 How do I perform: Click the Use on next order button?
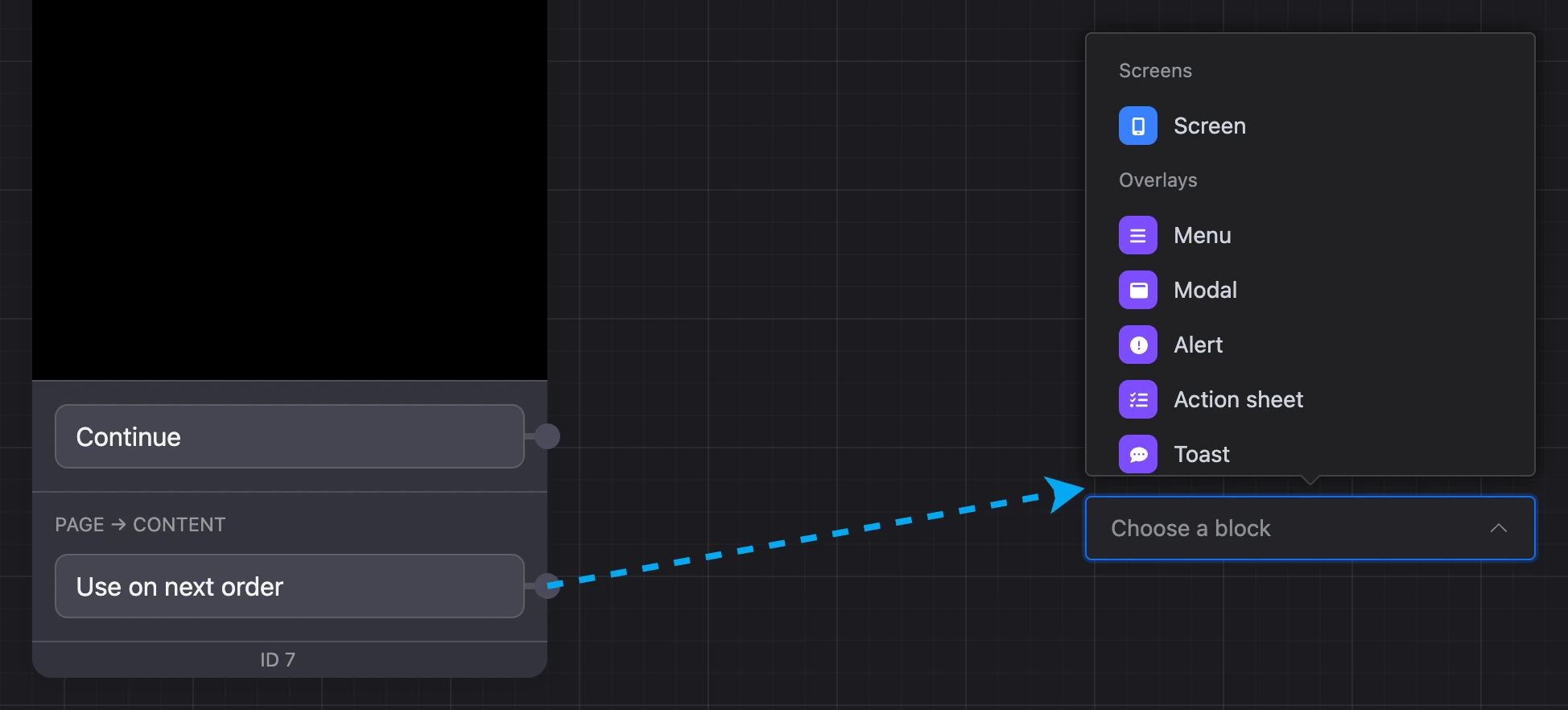point(290,586)
